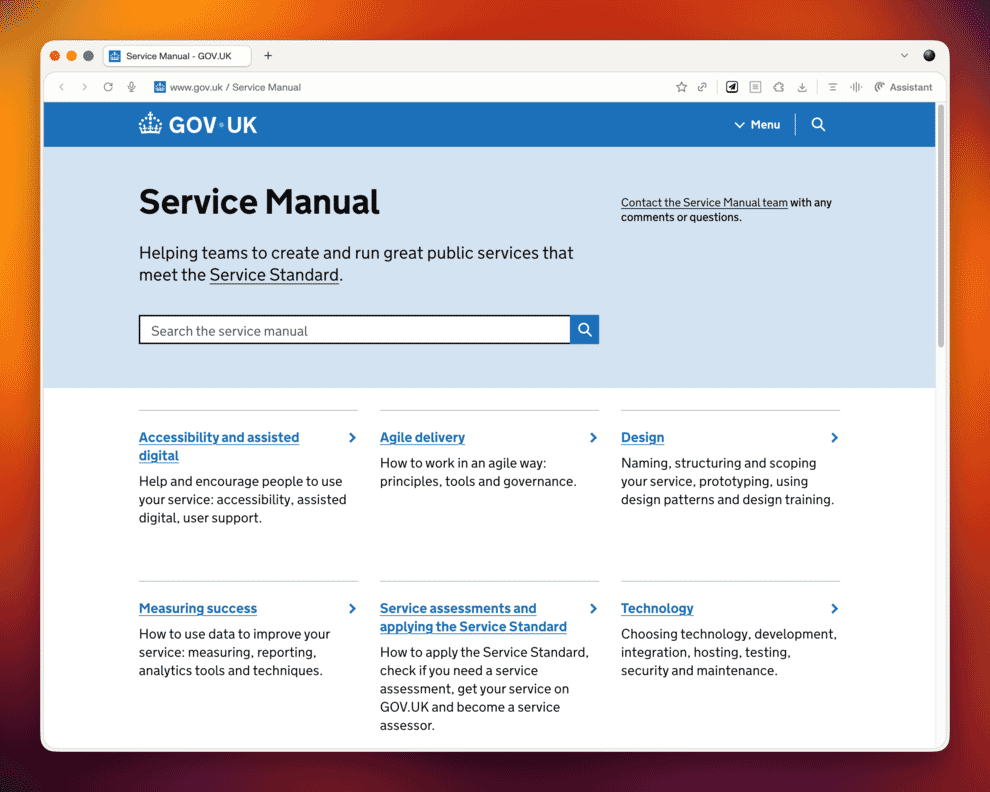The width and height of the screenshot is (990, 792).
Task: Open the Design topic link
Action: coord(642,438)
